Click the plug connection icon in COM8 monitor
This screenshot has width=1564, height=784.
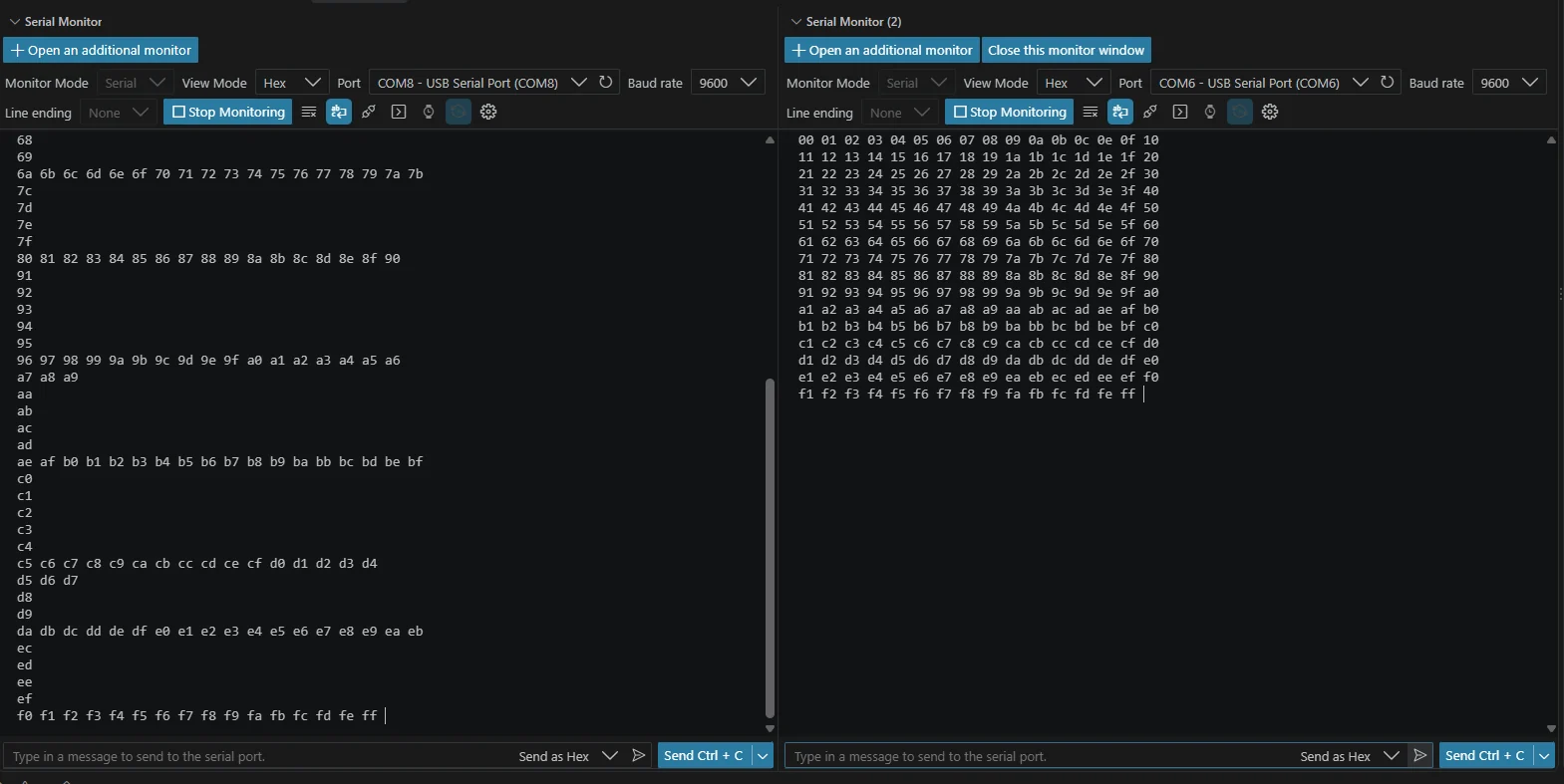click(369, 112)
